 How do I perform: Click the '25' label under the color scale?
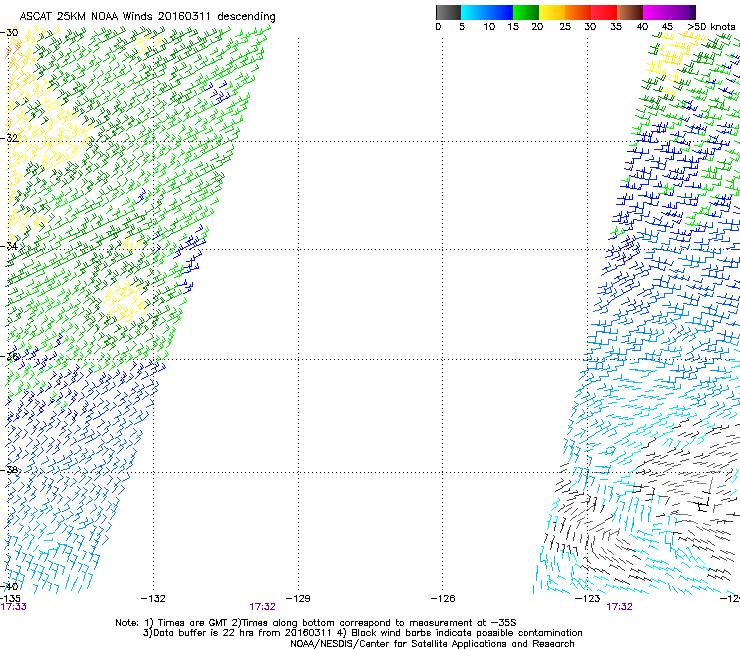565,27
